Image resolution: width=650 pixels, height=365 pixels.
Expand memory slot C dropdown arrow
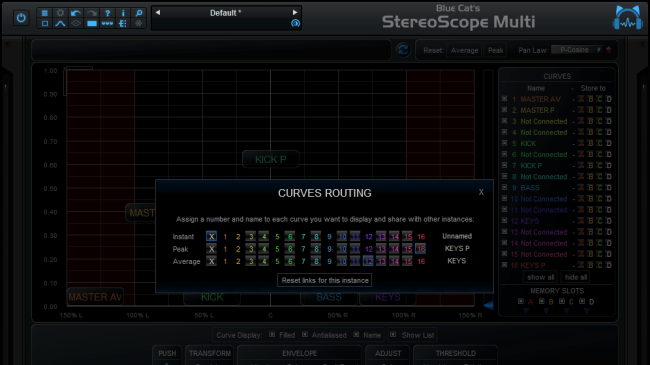566,311
